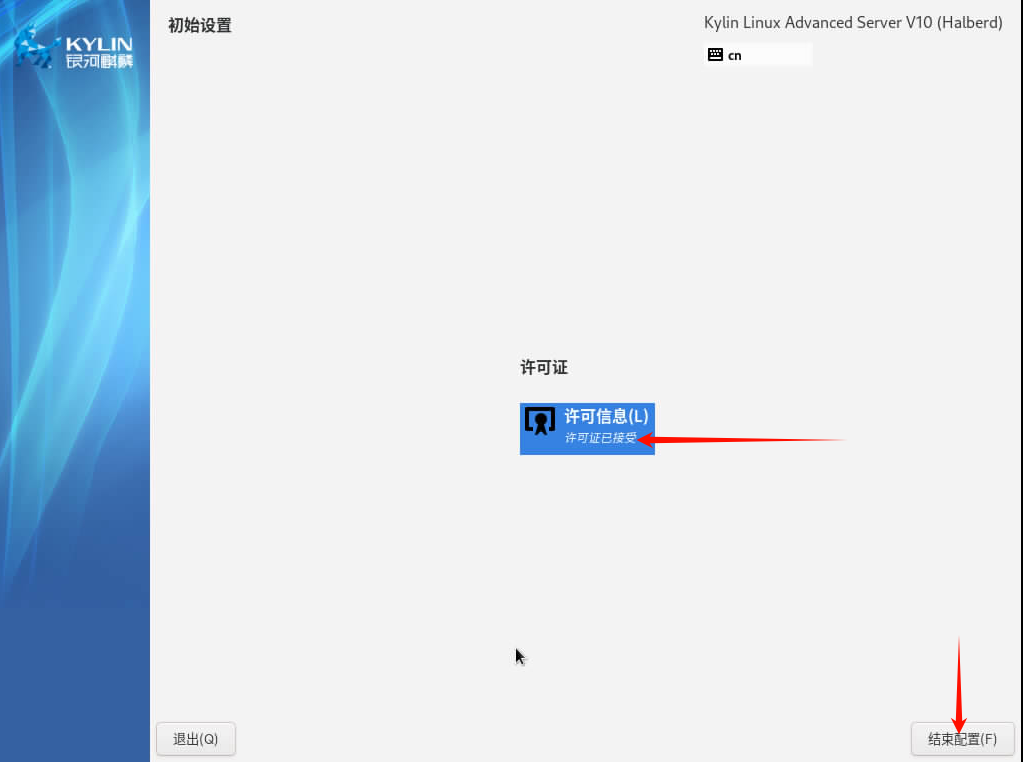Select the keyboard layout icon near the top
The width and height of the screenshot is (1023, 762).
[x=716, y=55]
